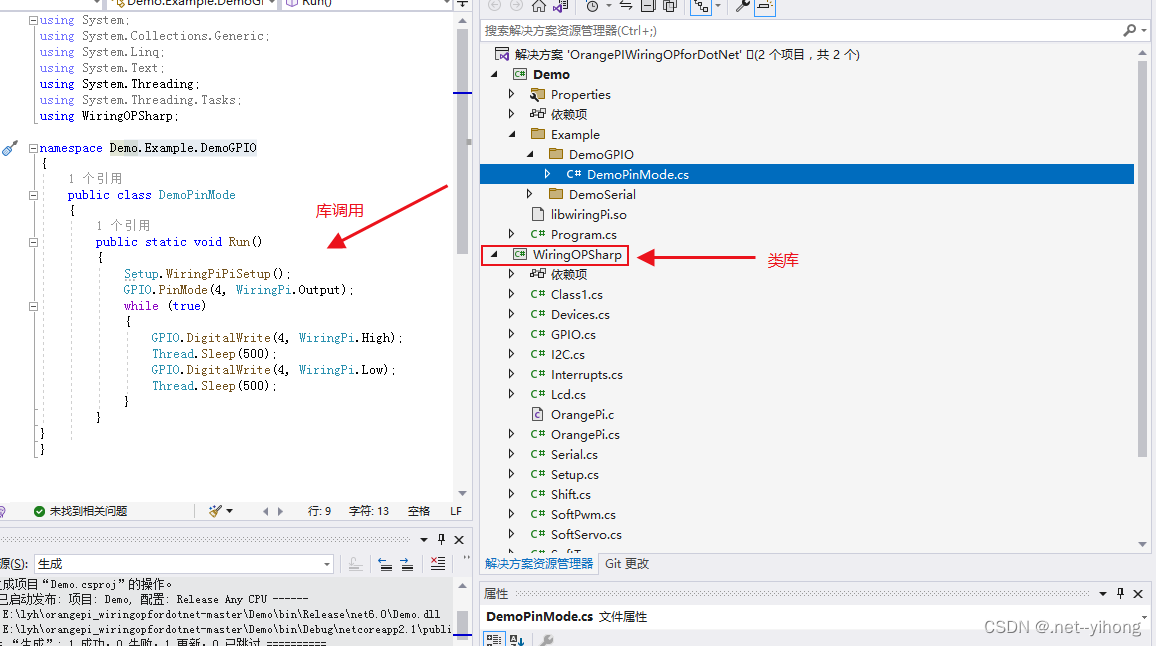The width and height of the screenshot is (1156, 646).
Task: Collapse the namespace Demo.Example.DemoGPIO block
Action: pyautogui.click(x=33, y=148)
